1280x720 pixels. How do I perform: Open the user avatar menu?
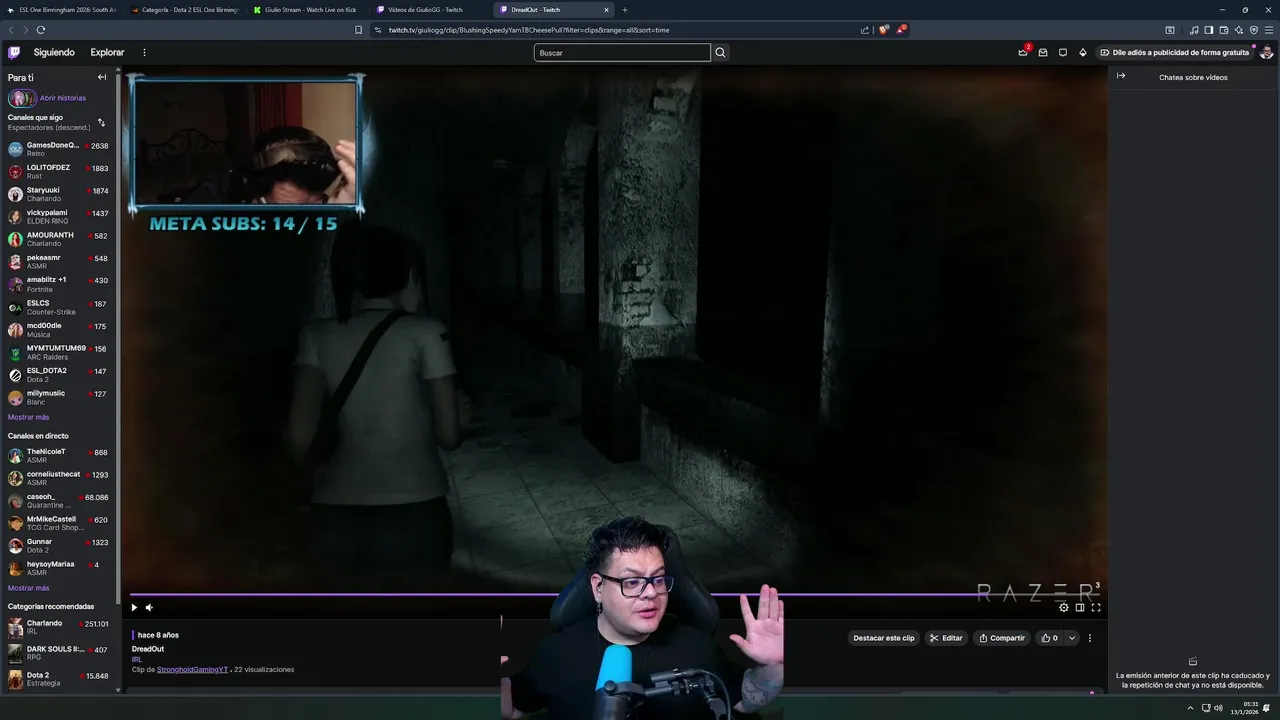[x=1267, y=52]
